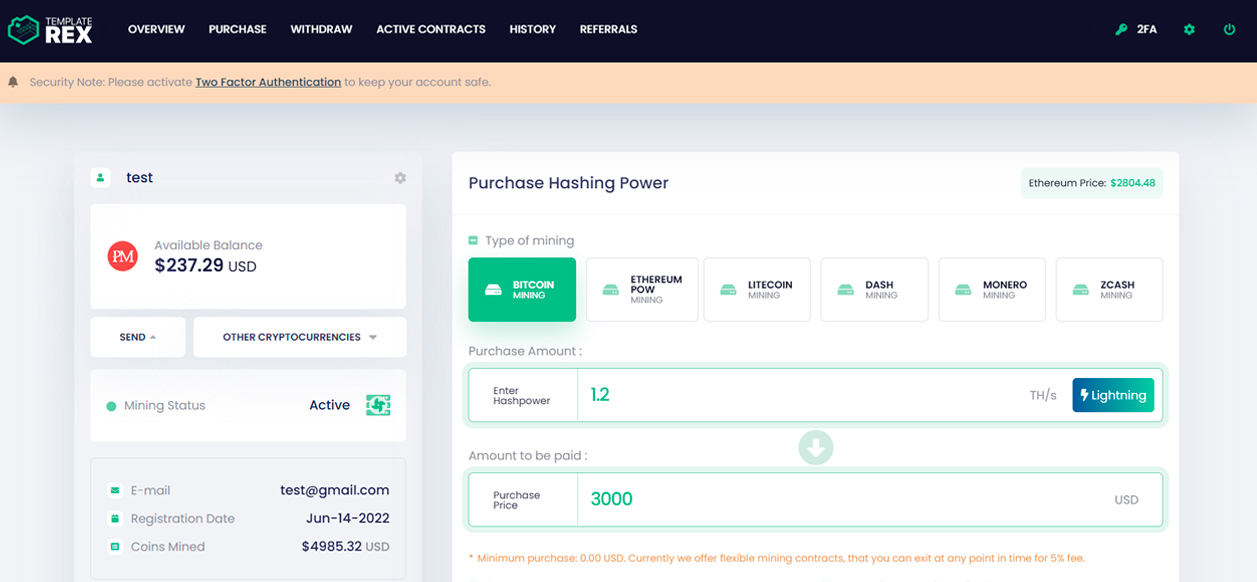This screenshot has width=1257, height=582.
Task: Go to Active Contracts menu item
Action: (x=431, y=30)
